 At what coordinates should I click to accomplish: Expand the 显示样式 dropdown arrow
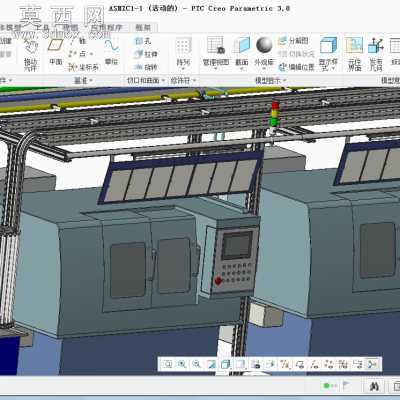tap(332, 69)
